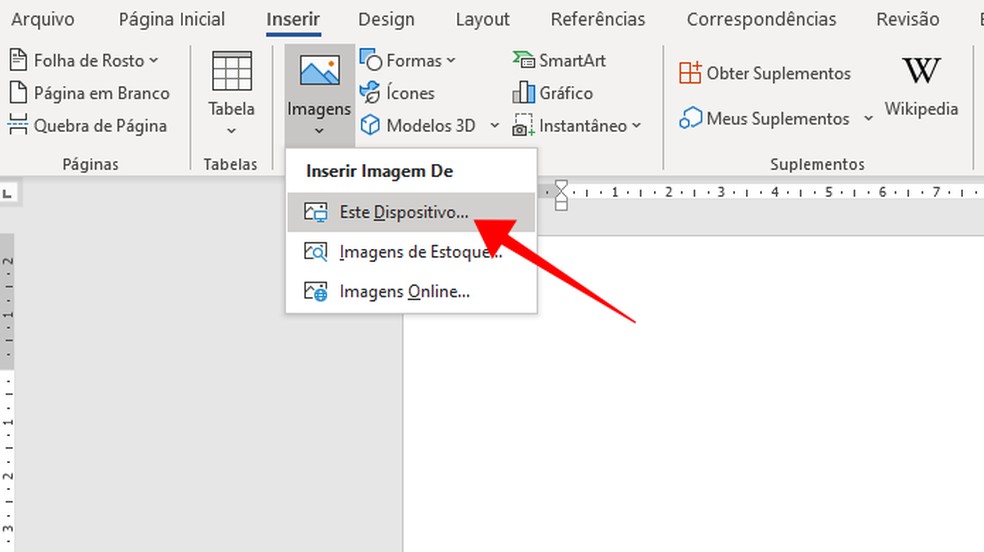Pick Imagens Online menu entry

[404, 291]
